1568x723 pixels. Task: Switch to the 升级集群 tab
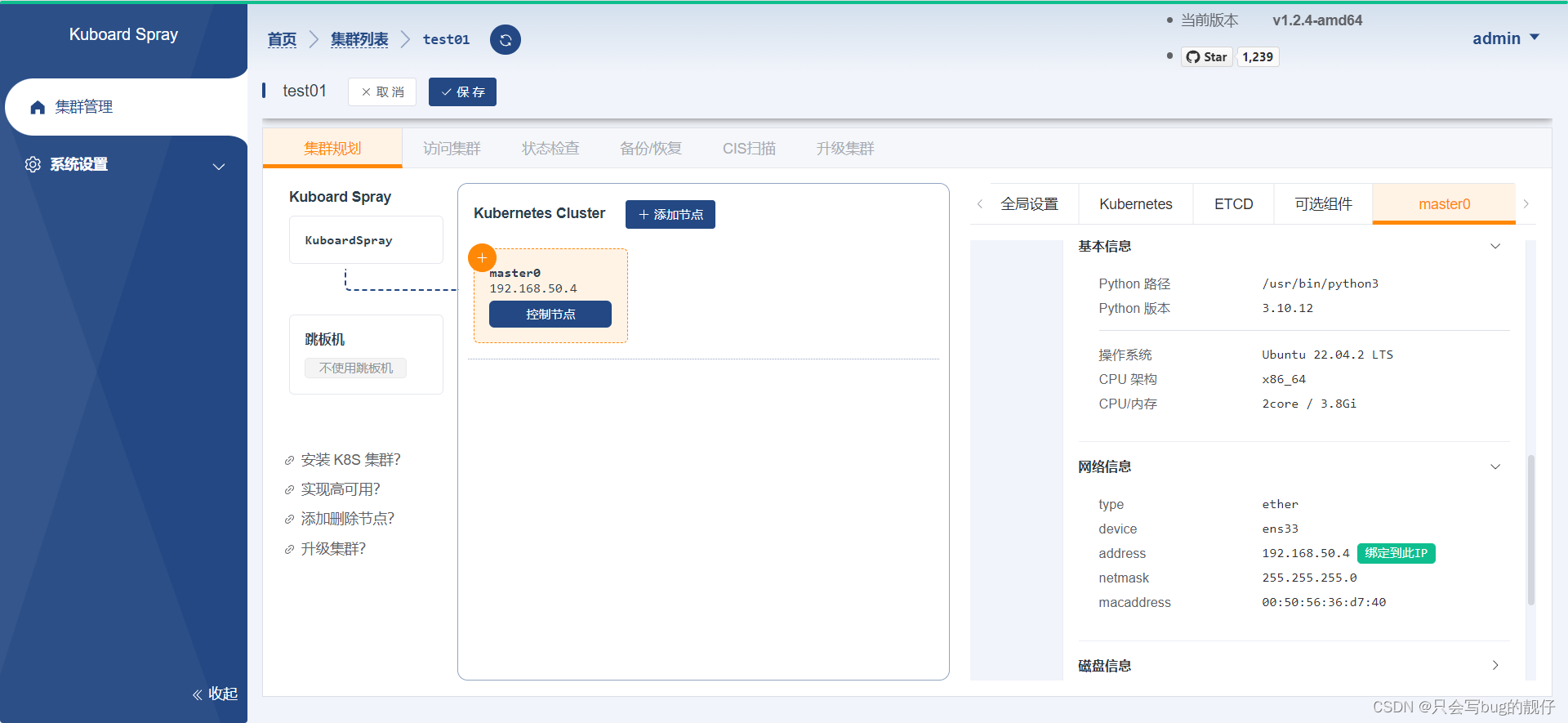pos(845,148)
